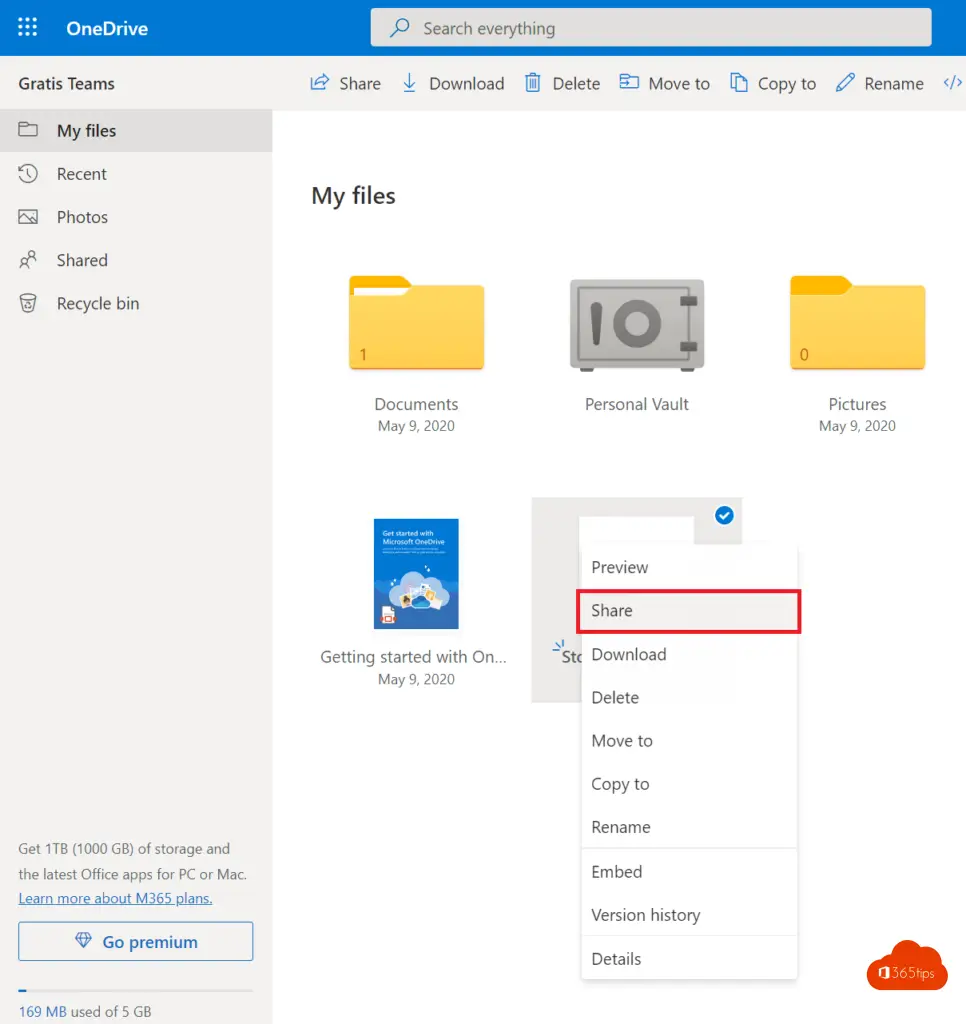This screenshot has width=966, height=1024.
Task: Click the Copy to label in toolbar
Action: coord(787,84)
